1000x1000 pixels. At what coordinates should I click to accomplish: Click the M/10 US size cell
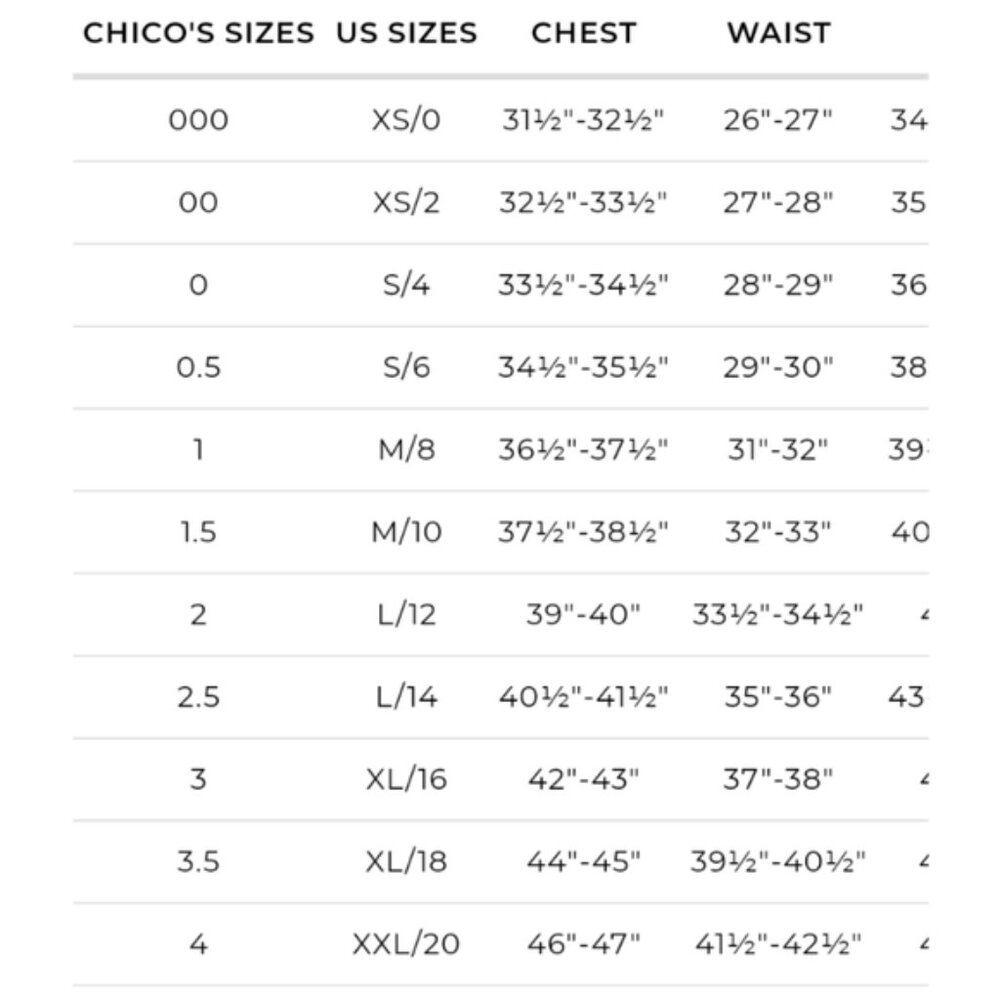pos(406,532)
